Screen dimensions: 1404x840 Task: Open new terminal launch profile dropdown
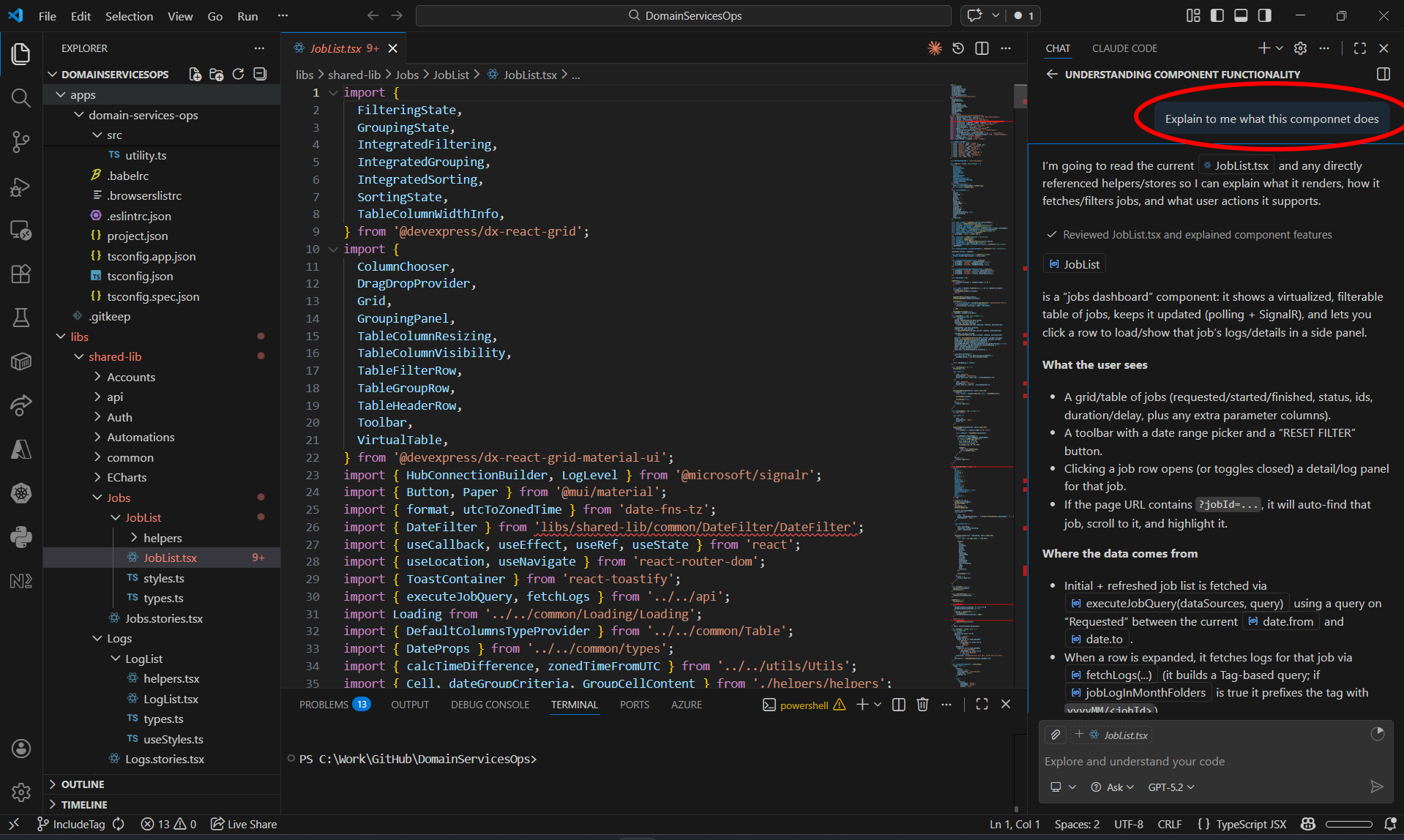878,704
